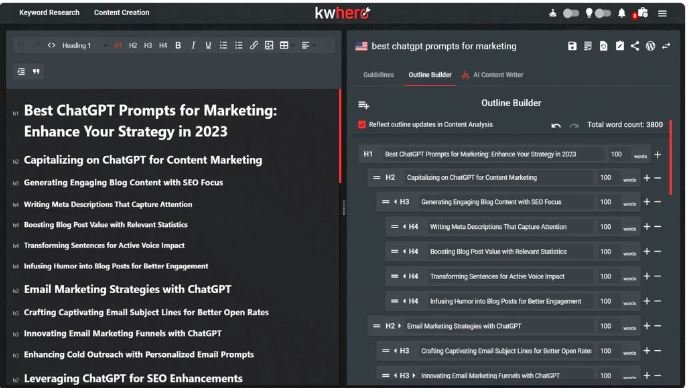Open the hamburger menu
The image size is (688, 388).
tap(663, 13)
